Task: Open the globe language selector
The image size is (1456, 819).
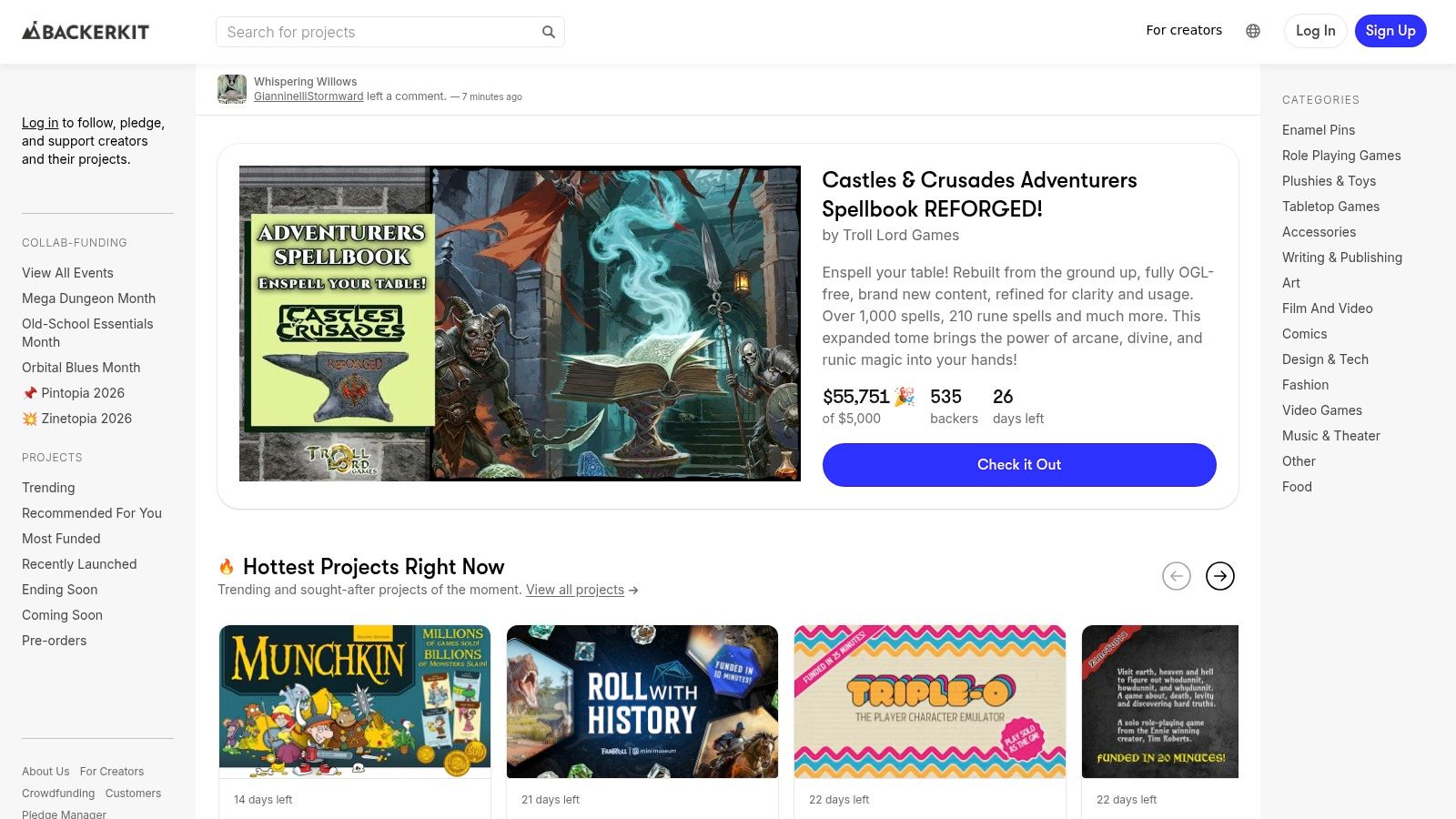Action: (1253, 31)
